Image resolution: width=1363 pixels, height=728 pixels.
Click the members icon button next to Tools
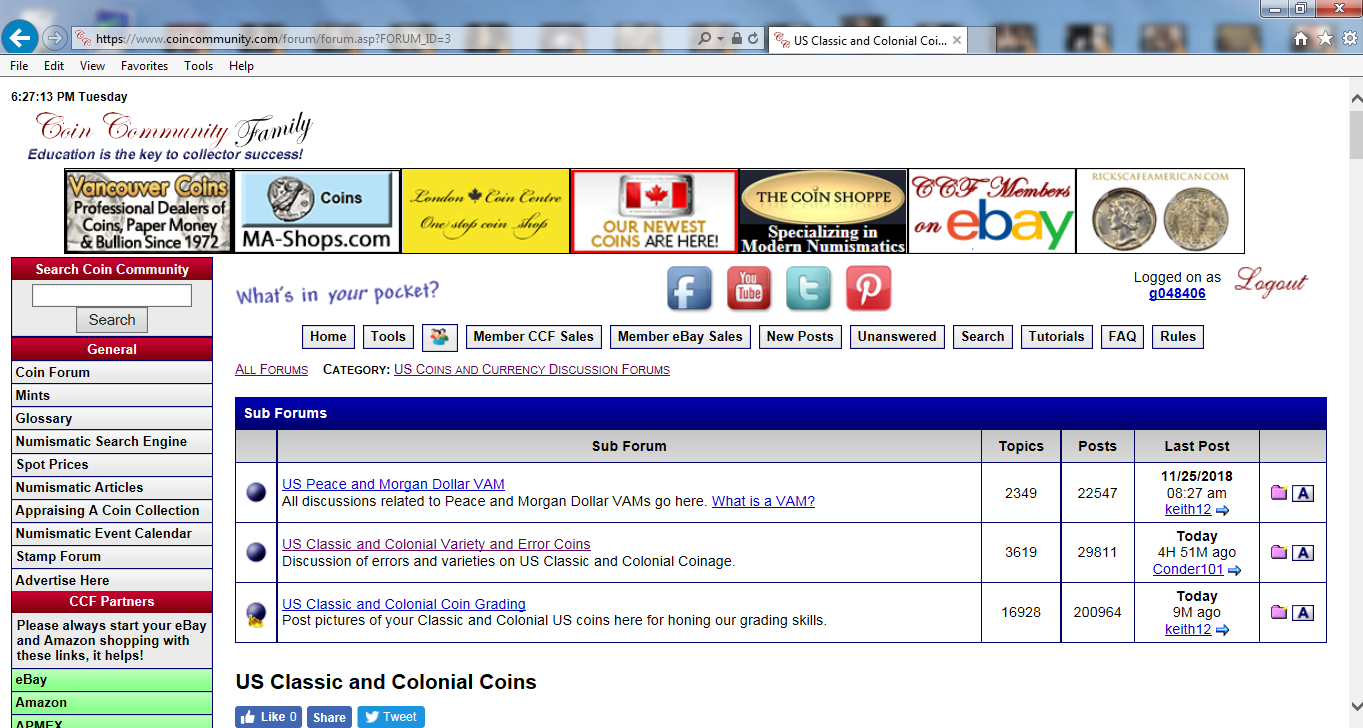pyautogui.click(x=439, y=337)
